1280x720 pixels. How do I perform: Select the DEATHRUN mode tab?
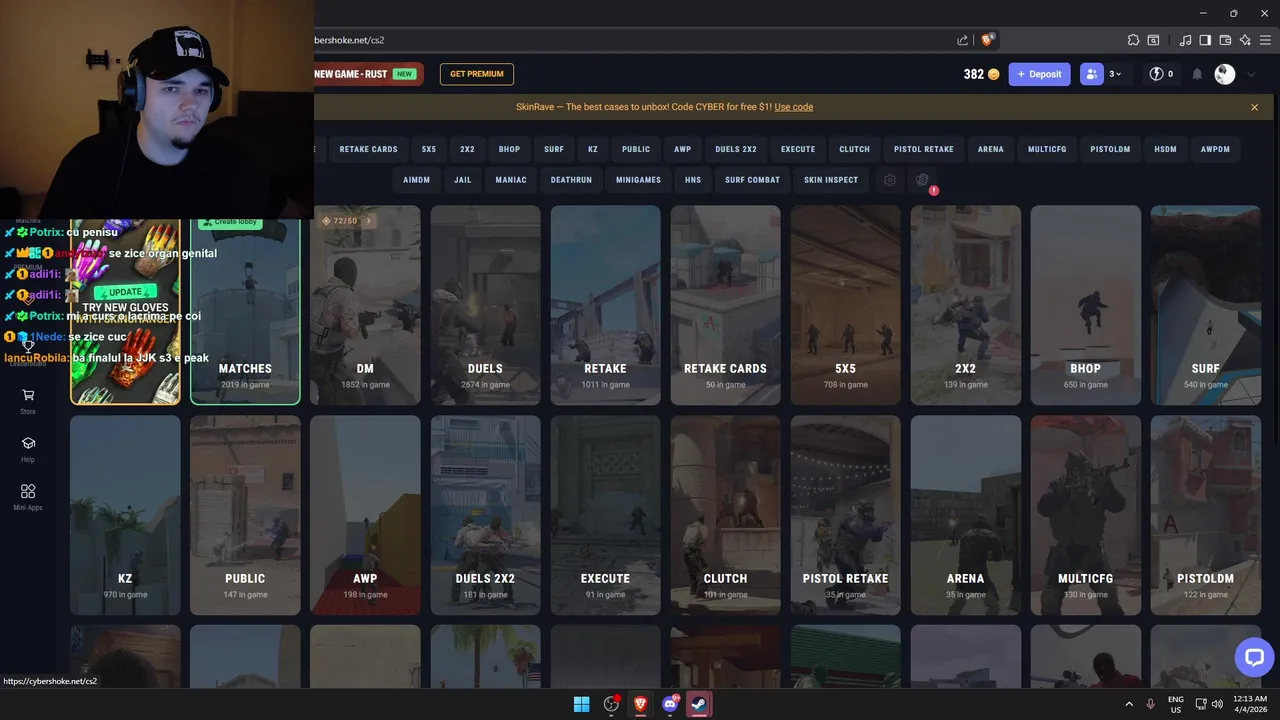click(571, 180)
